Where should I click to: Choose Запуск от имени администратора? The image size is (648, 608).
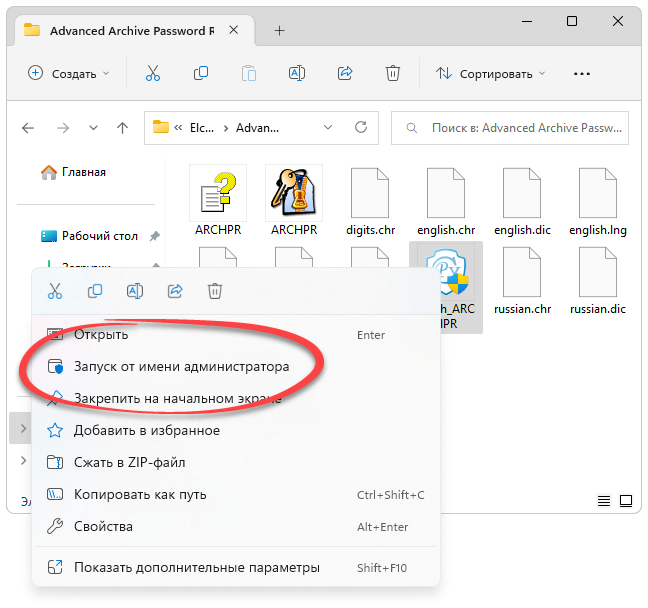[236, 367]
